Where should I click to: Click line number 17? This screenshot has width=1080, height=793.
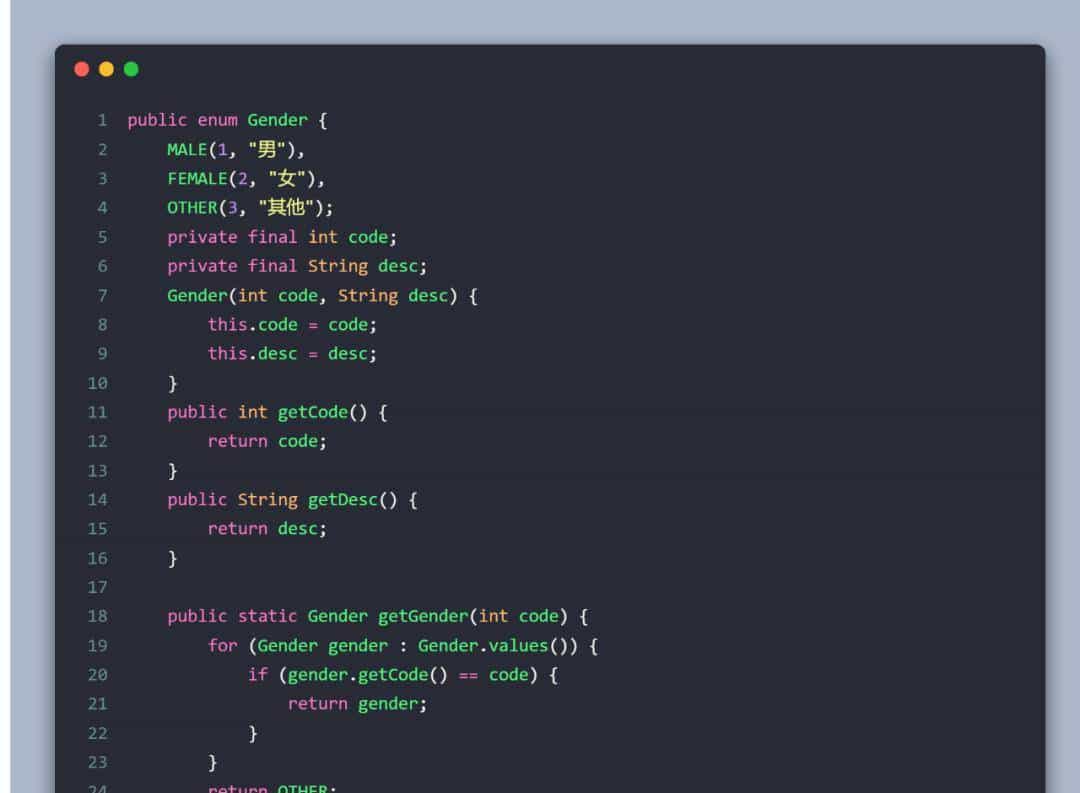pos(97,587)
